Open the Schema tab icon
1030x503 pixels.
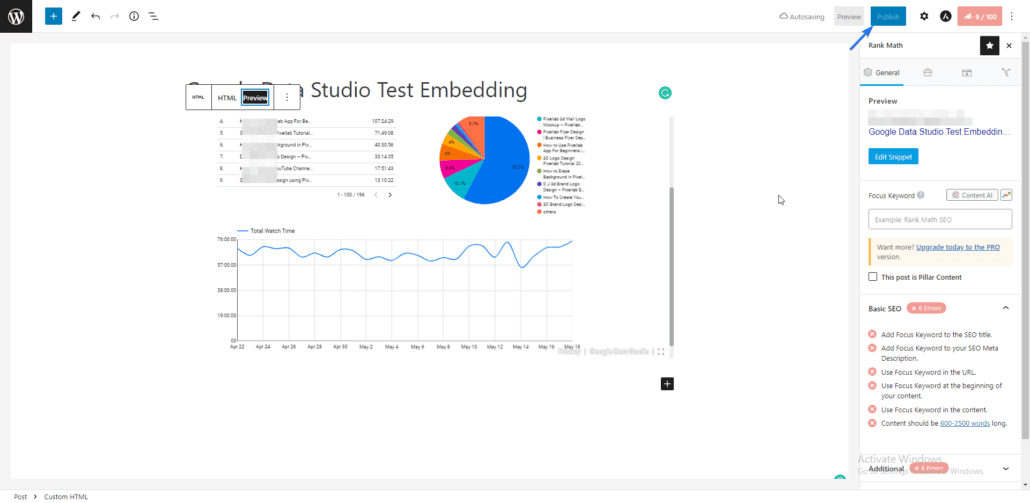967,73
